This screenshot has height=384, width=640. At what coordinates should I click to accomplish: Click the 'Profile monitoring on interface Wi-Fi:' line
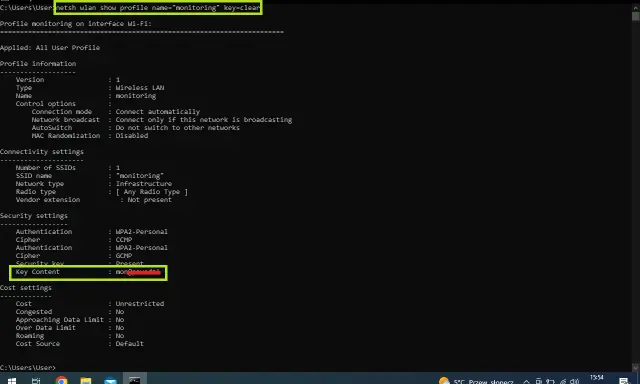click(76, 24)
